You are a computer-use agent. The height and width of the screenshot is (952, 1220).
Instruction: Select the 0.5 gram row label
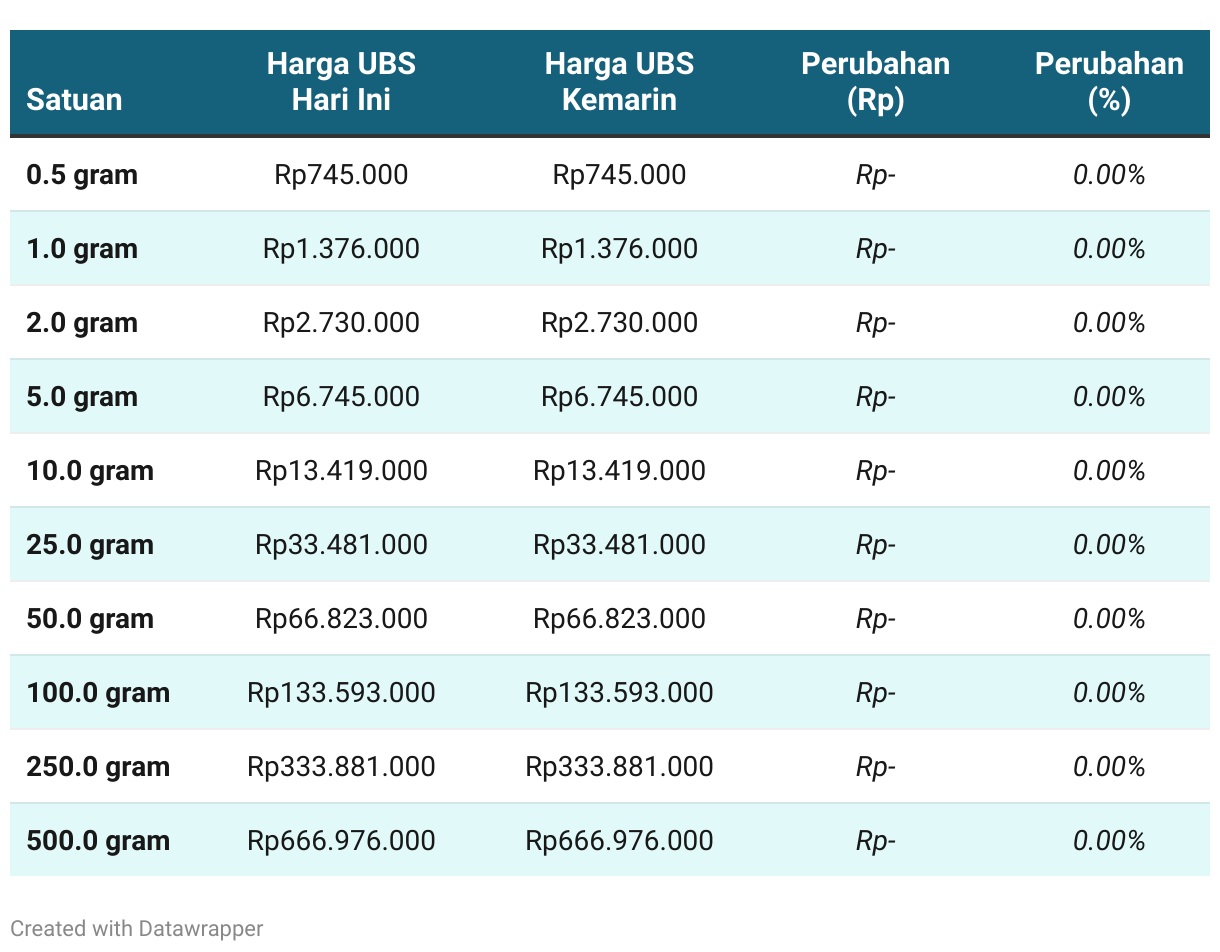[x=82, y=175]
